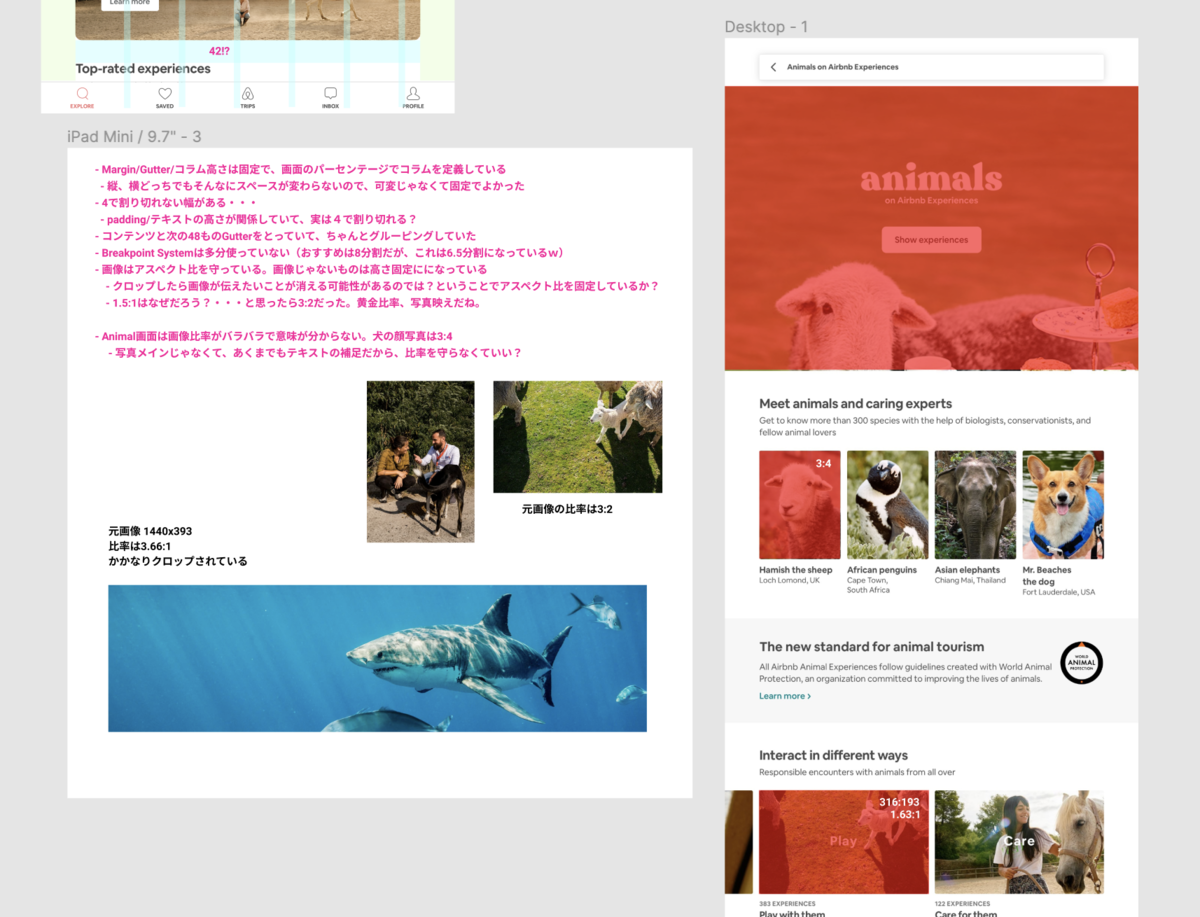Select the pink note line starting 'Margin/Gutter'
This screenshot has height=917, width=1200.
click(x=301, y=170)
